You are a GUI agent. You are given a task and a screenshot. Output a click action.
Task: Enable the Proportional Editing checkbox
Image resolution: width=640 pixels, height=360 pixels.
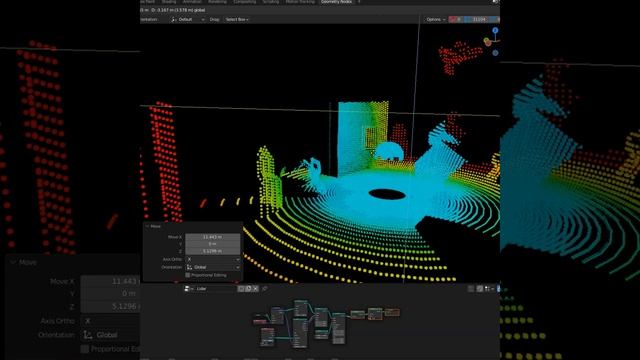(188, 275)
